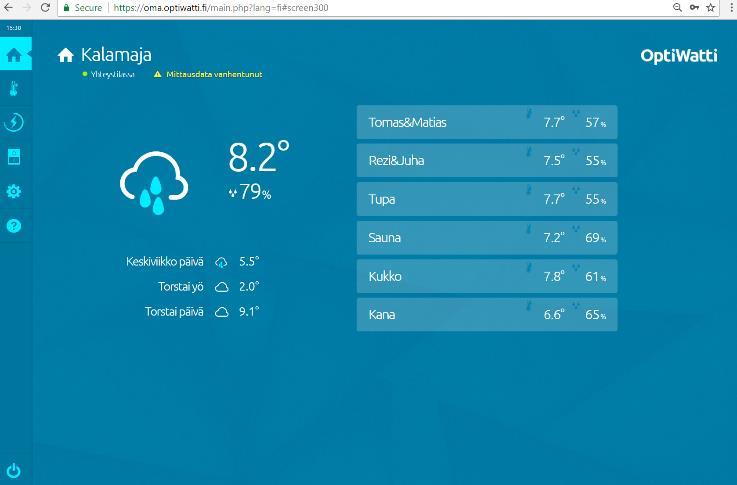Click the power logout icon

click(14, 470)
